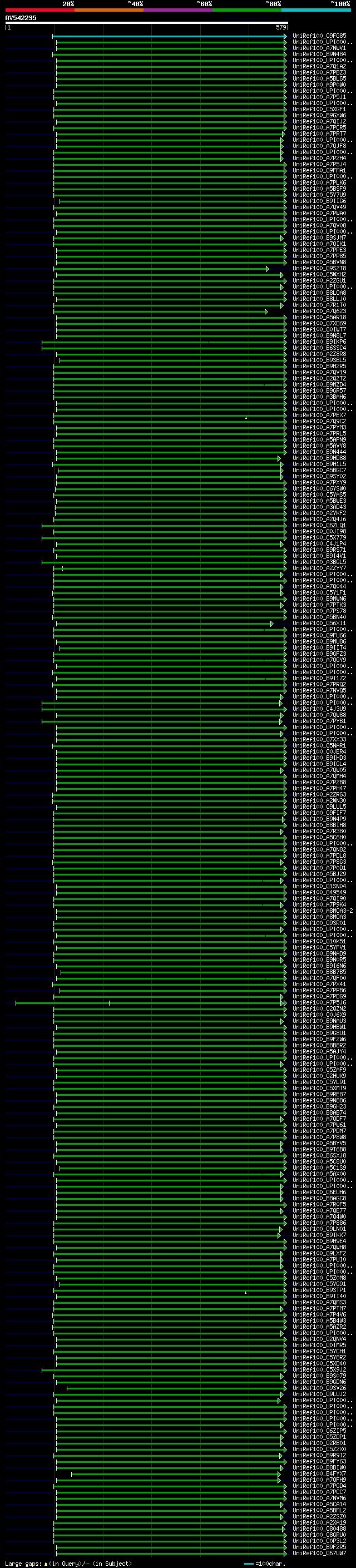The width and height of the screenshot is (356, 1568).
Task: Select hit UniRef100_Q9SV26
Action: coord(319,1388)
